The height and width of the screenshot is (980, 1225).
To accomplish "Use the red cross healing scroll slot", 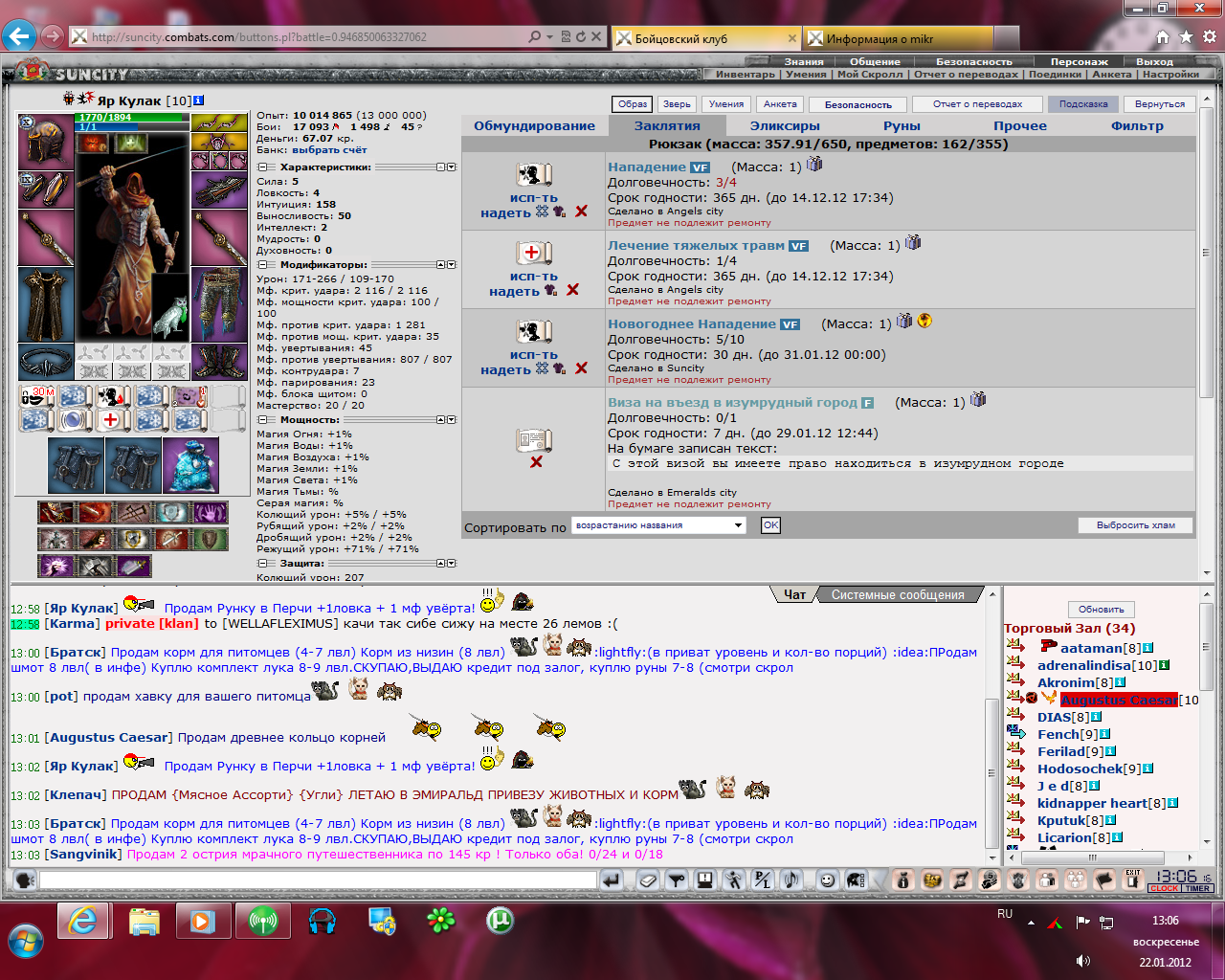I will (111, 420).
